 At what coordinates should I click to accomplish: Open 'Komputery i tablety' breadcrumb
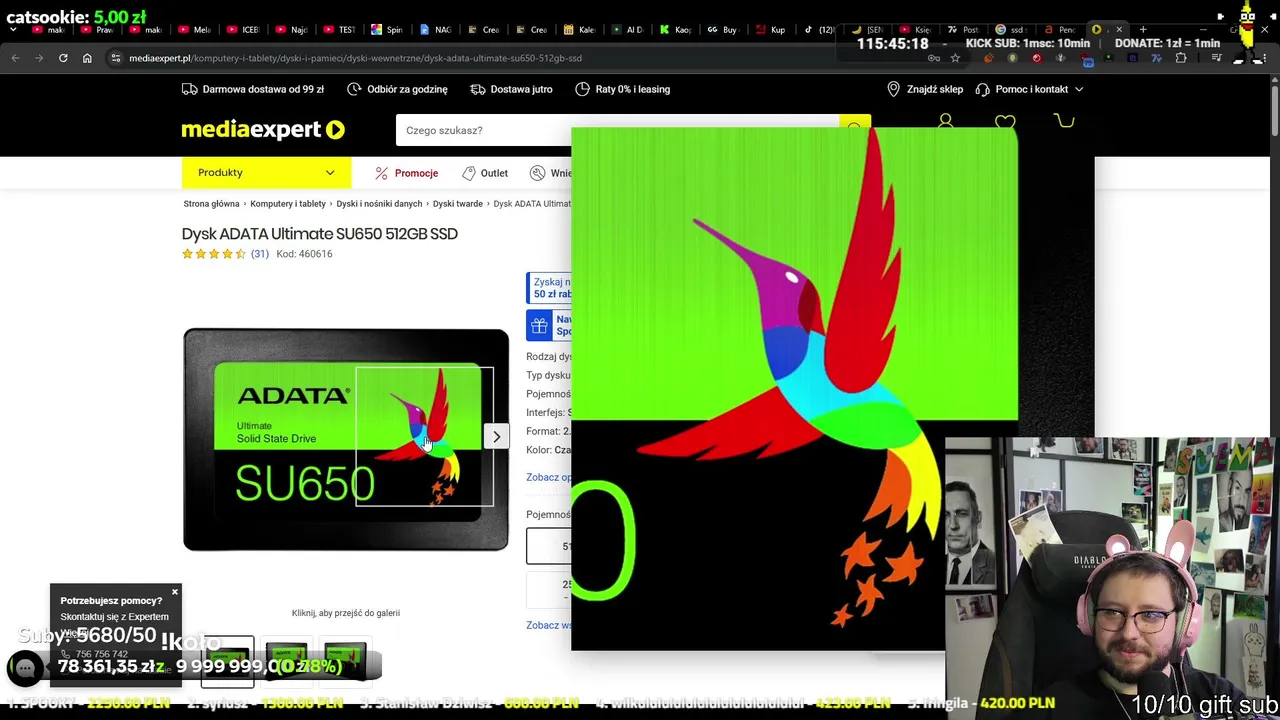[288, 204]
